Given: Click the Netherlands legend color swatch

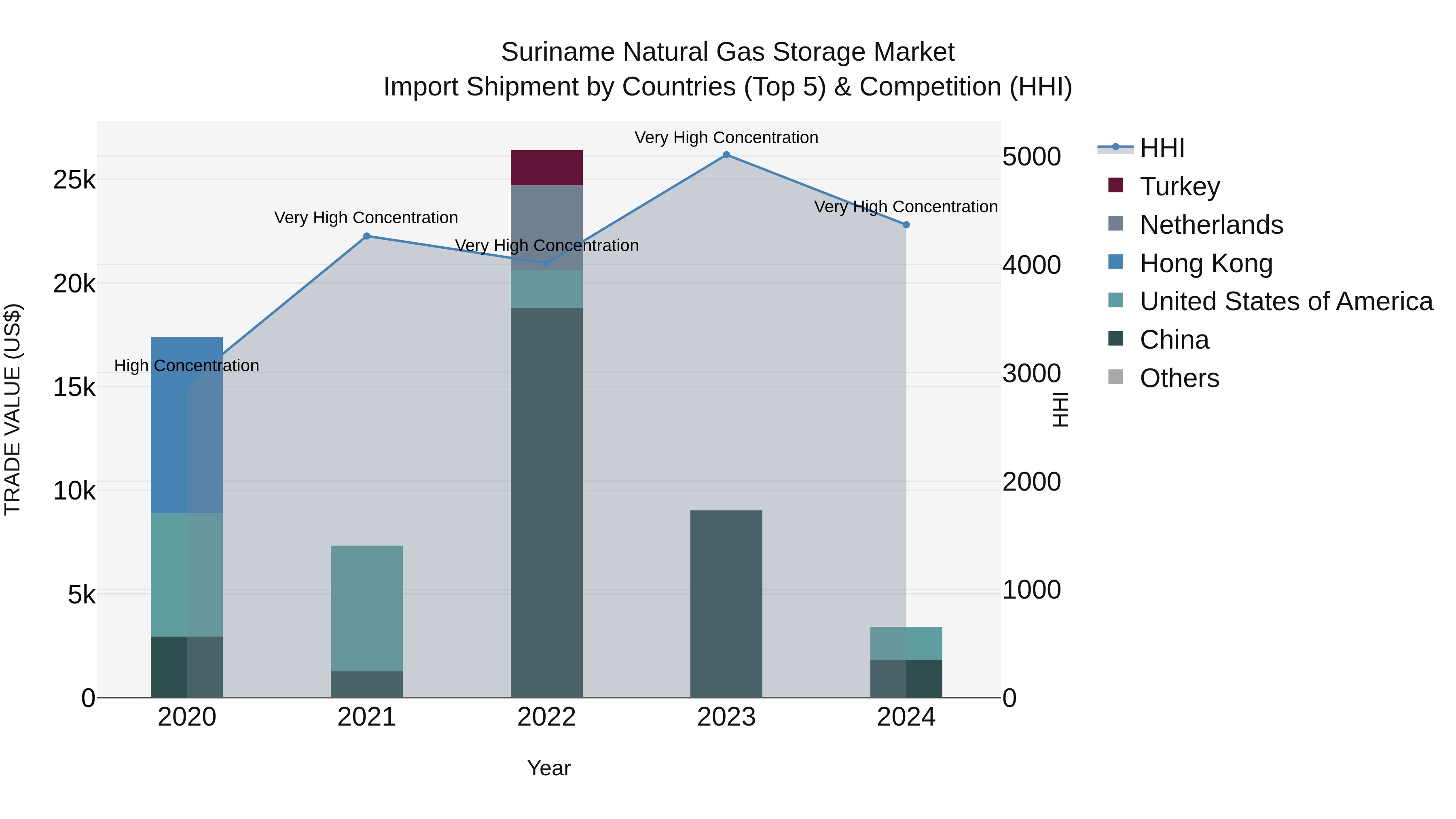Looking at the screenshot, I should click(1116, 223).
